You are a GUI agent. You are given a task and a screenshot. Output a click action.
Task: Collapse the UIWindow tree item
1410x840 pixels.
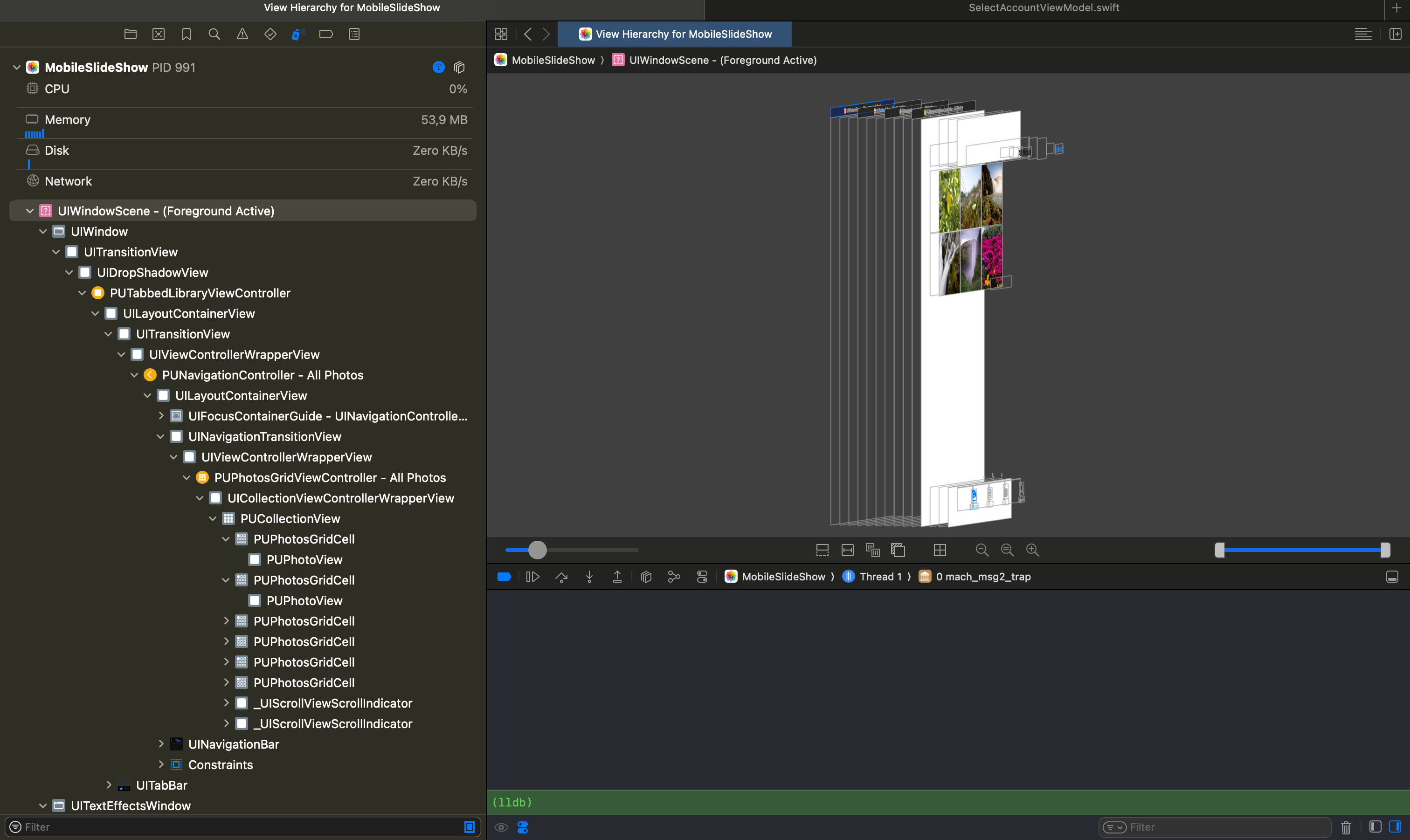click(x=43, y=231)
